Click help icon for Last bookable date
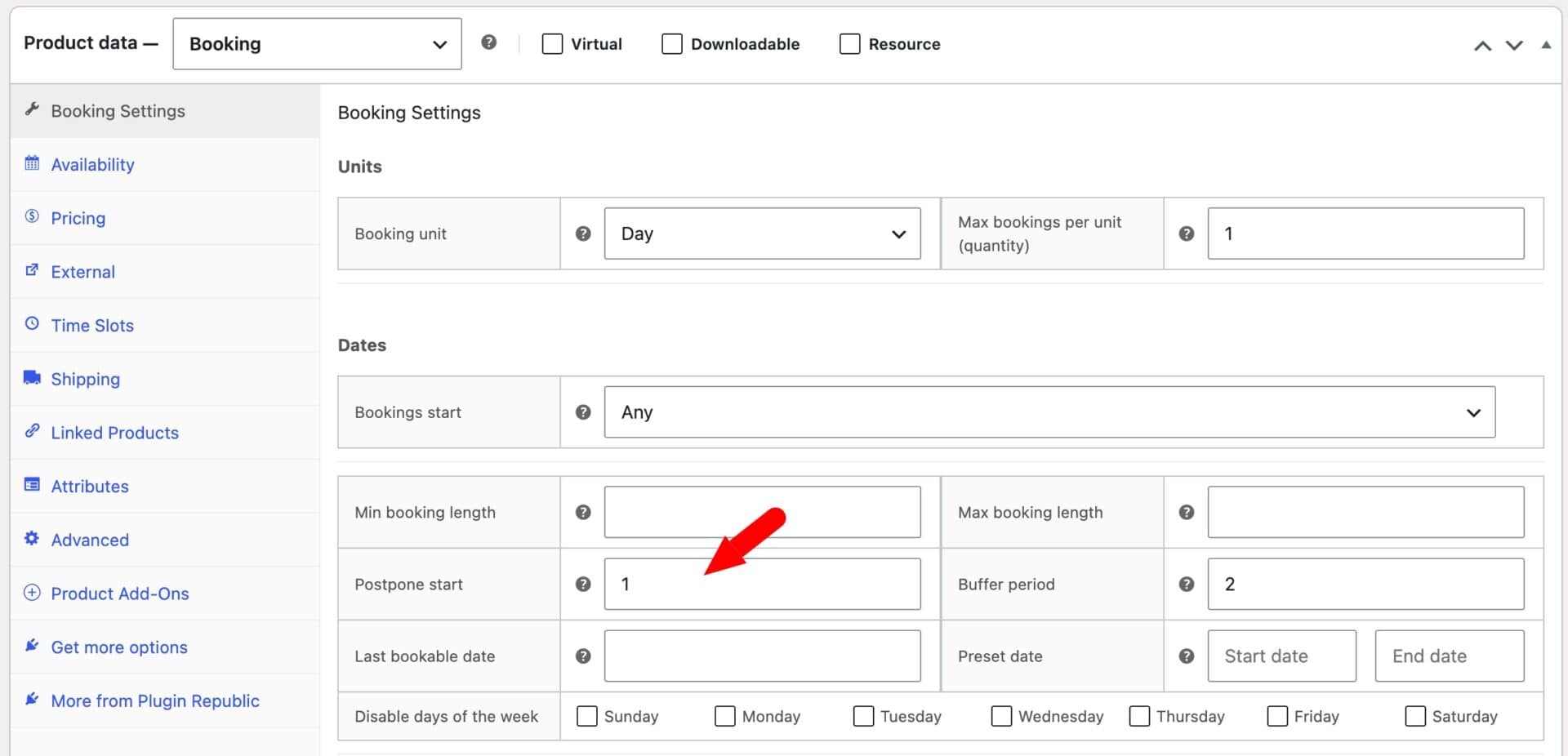Image resolution: width=1568 pixels, height=756 pixels. point(583,656)
